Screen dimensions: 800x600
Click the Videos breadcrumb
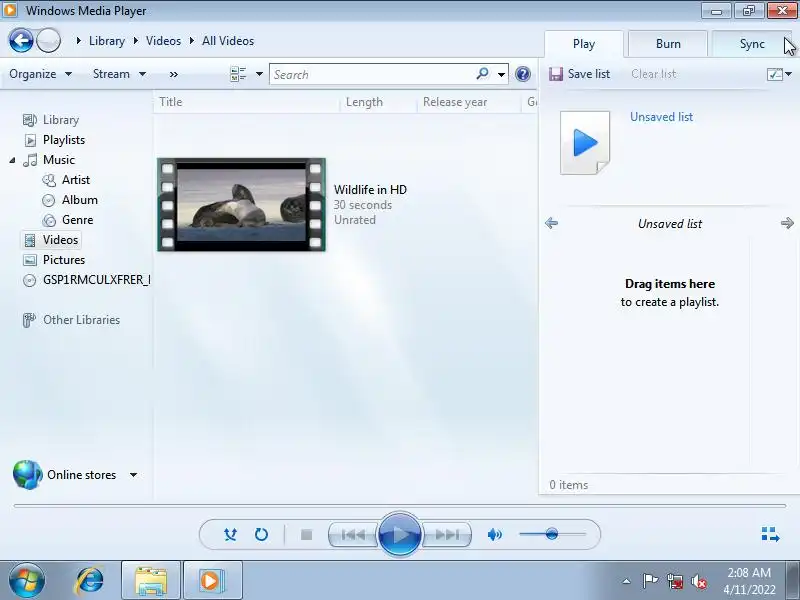point(163,41)
